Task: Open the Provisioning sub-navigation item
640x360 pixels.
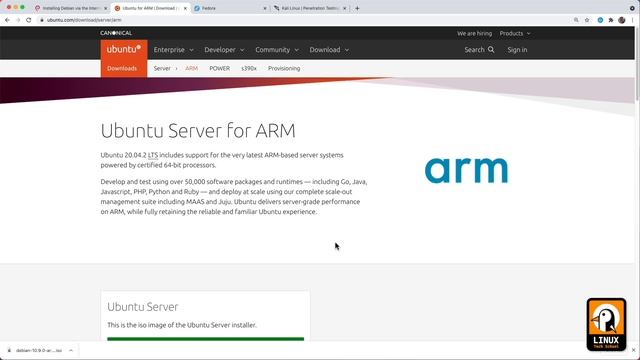Action: click(284, 69)
